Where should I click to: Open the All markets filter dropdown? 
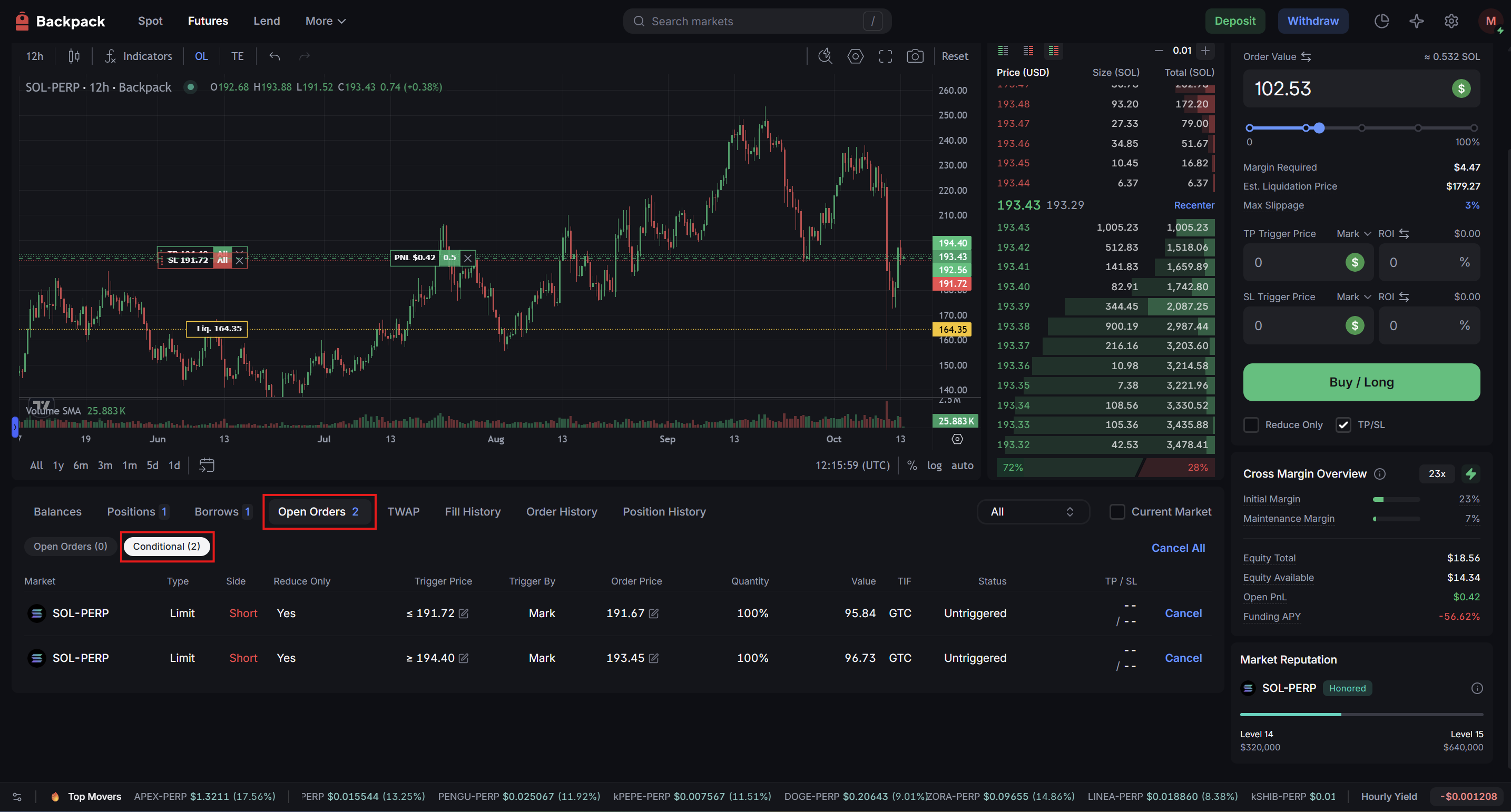pyautogui.click(x=1033, y=512)
